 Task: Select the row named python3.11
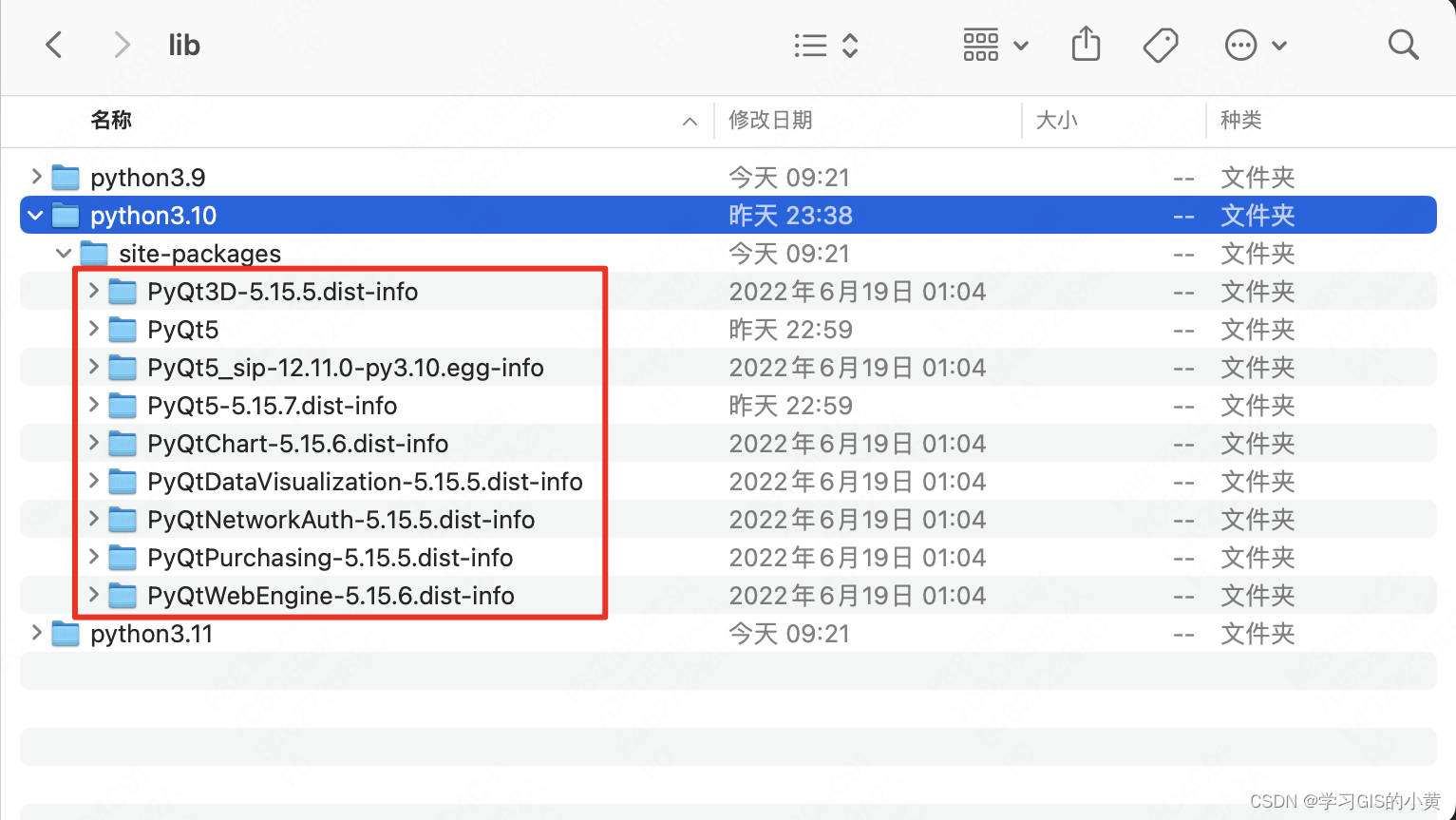coord(728,634)
